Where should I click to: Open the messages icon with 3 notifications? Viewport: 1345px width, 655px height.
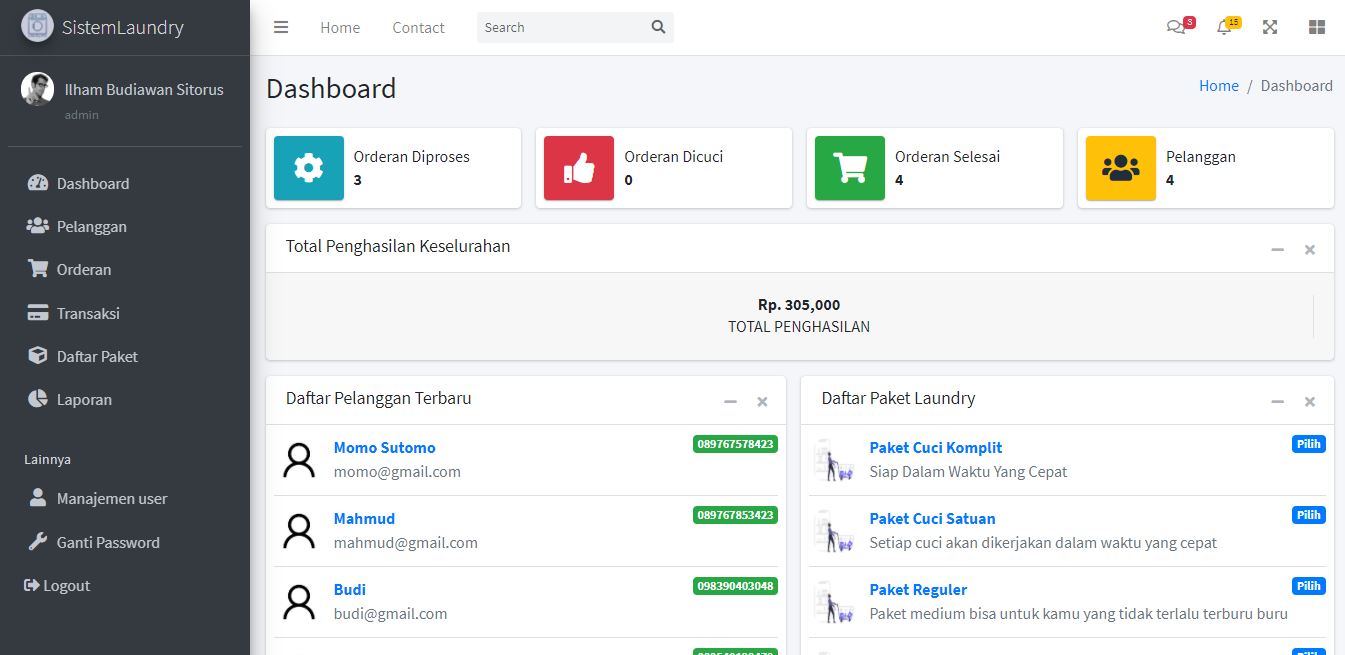click(1176, 27)
